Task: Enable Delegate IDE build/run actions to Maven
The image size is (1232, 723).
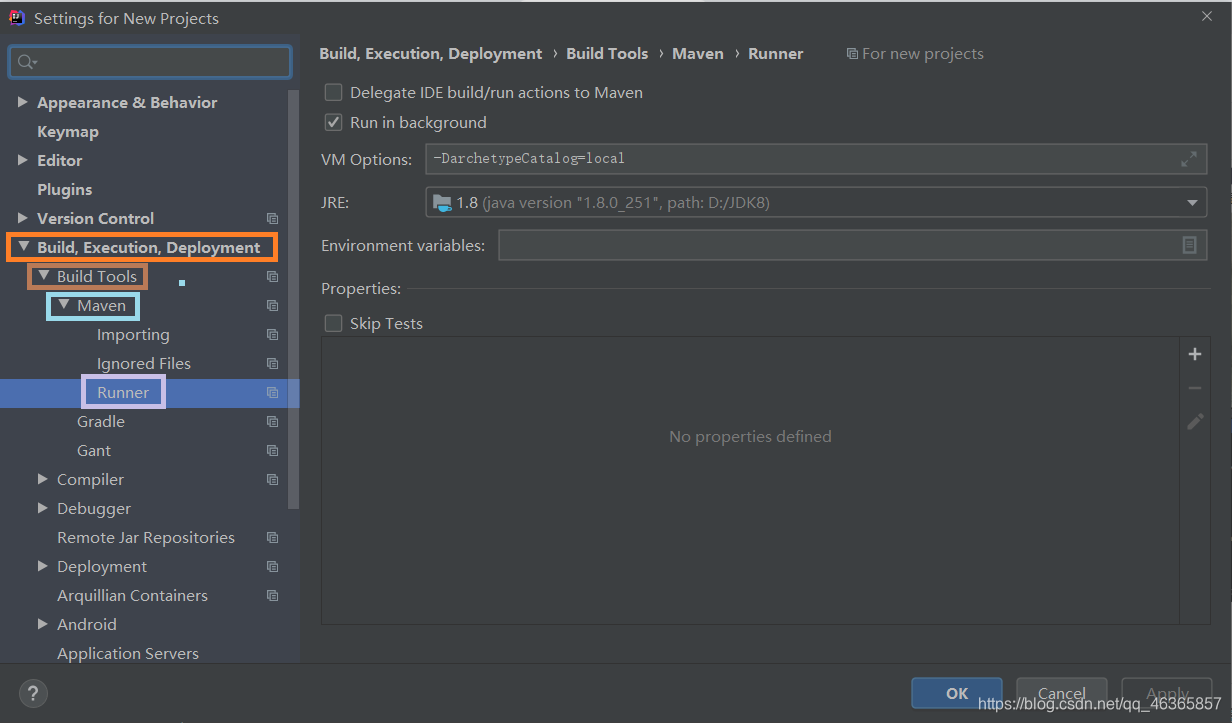Action: point(334,92)
